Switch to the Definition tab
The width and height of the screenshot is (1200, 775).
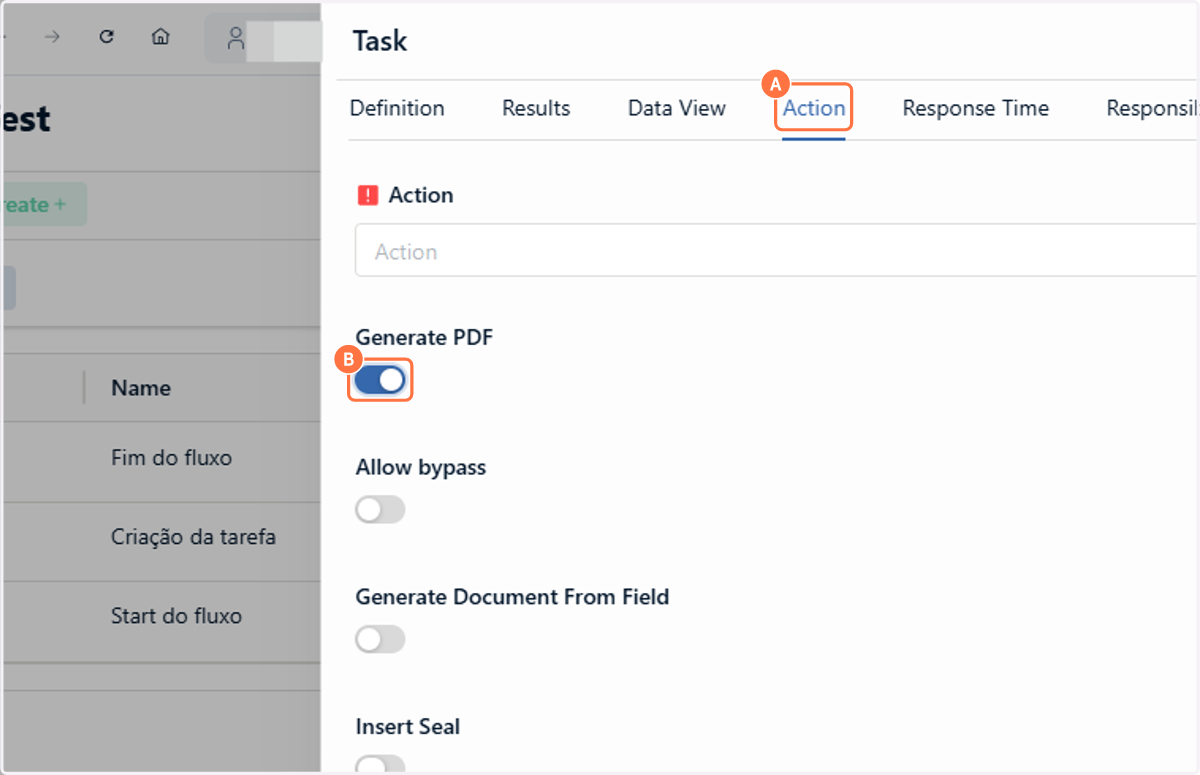click(x=397, y=108)
